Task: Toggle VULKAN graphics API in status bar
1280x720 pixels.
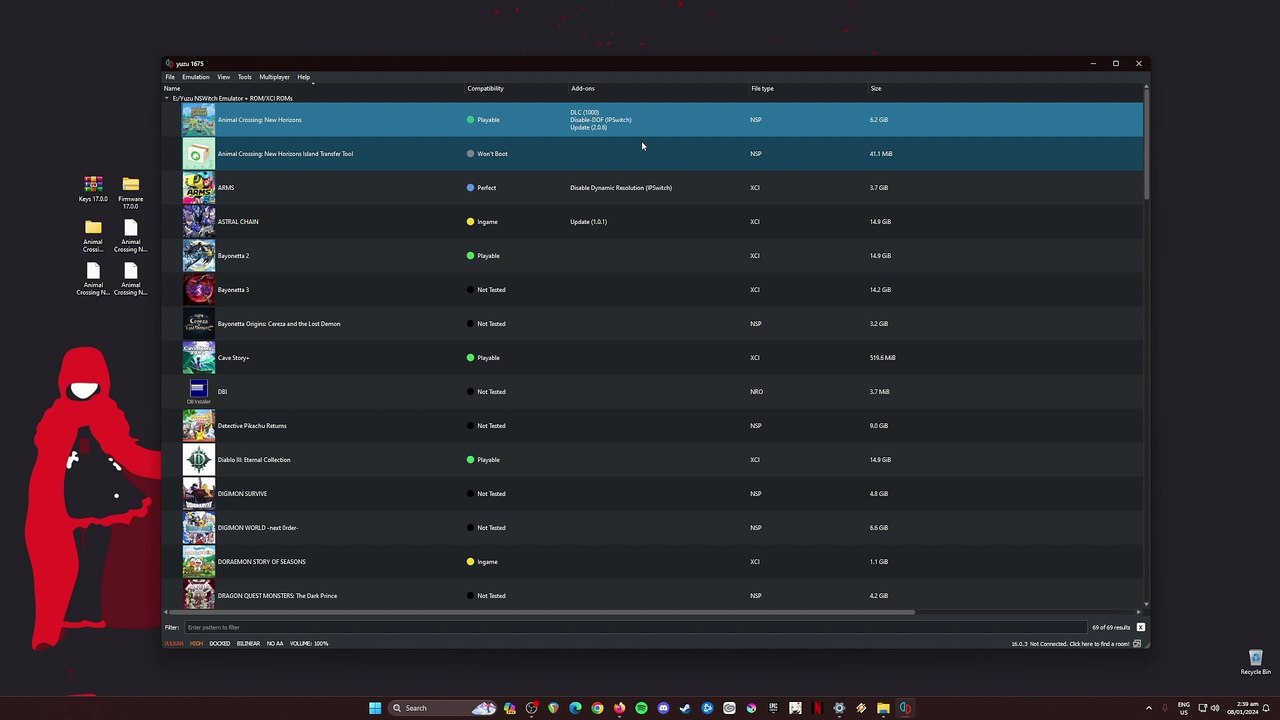Action: 174,643
